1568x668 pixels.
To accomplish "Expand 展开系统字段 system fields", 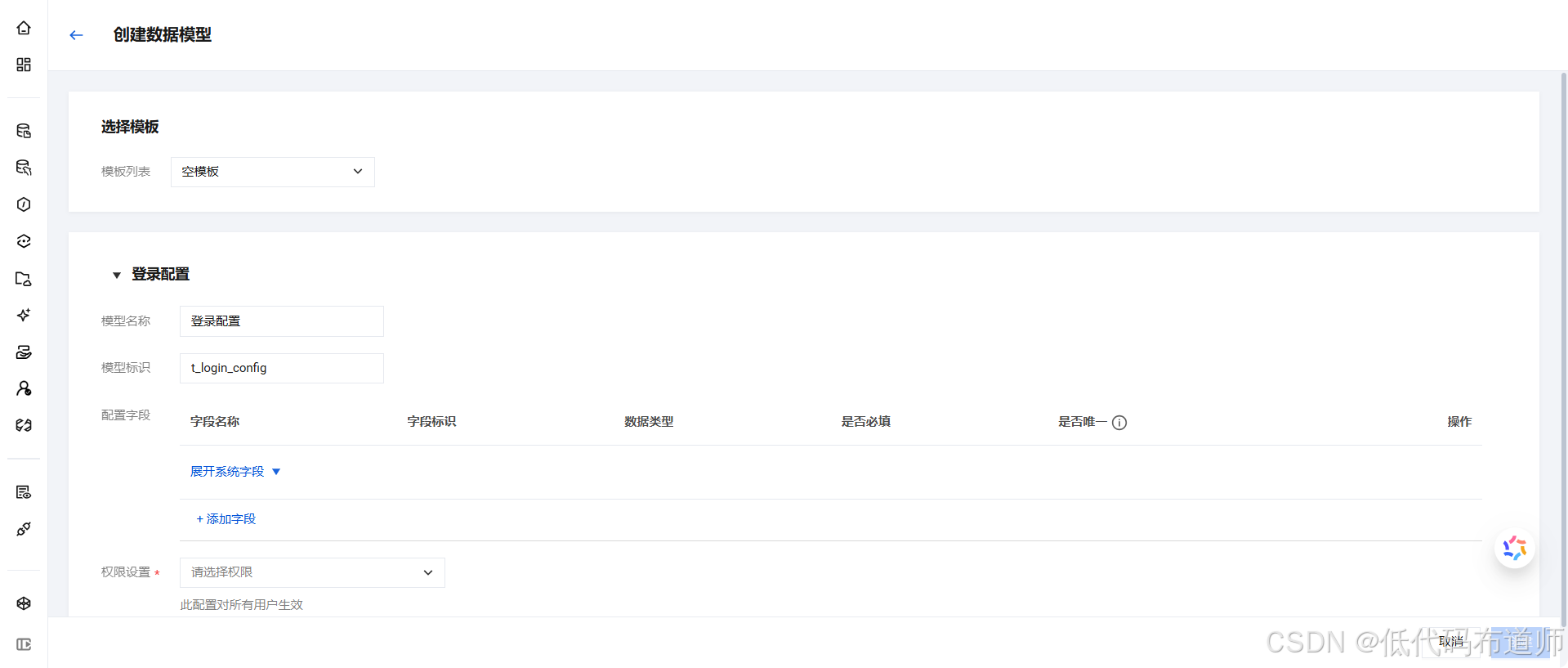I will tap(235, 472).
